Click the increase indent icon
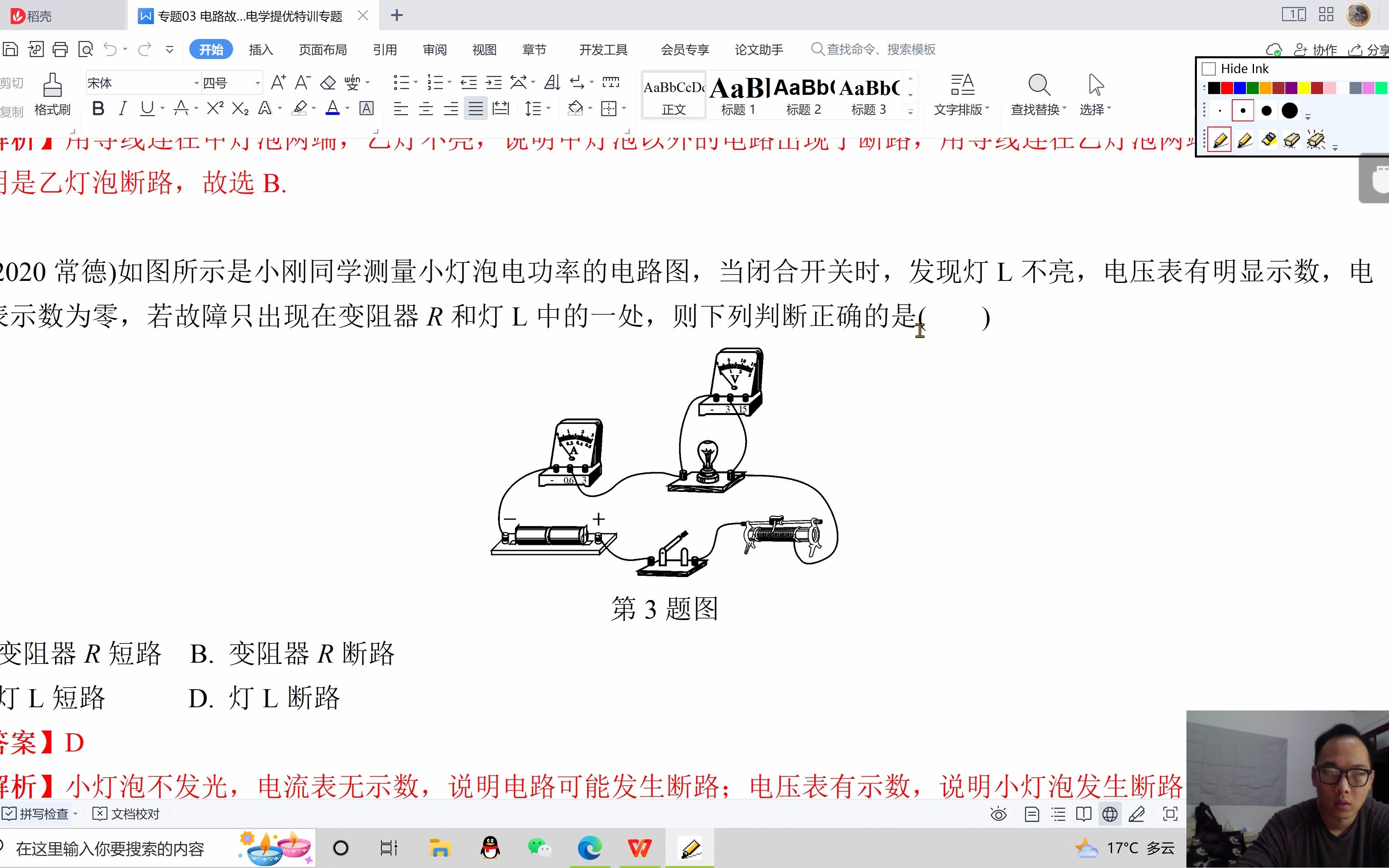 [493, 83]
